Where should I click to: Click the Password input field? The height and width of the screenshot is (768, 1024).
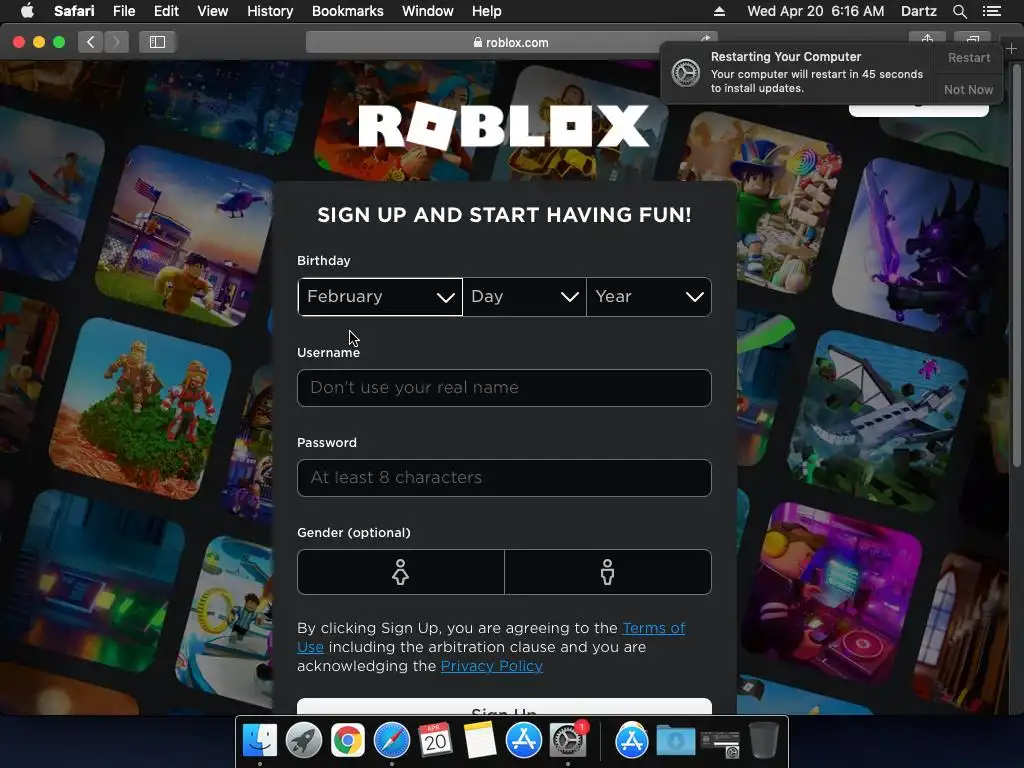click(504, 478)
